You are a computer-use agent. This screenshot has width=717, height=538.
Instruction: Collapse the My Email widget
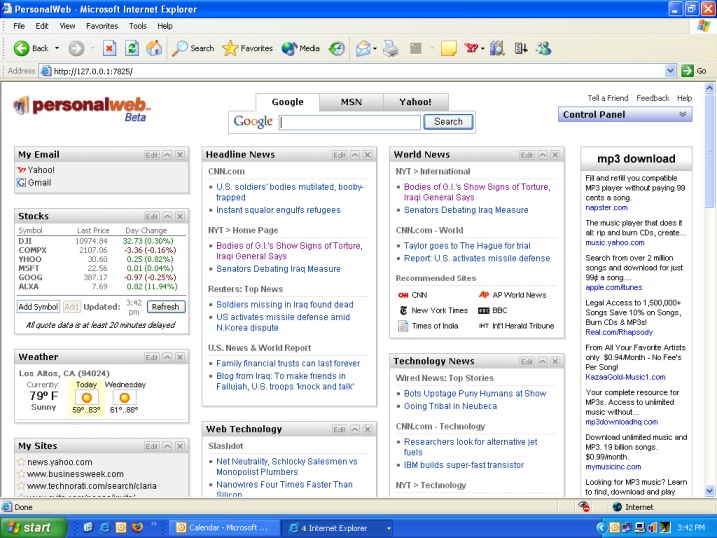(x=167, y=155)
